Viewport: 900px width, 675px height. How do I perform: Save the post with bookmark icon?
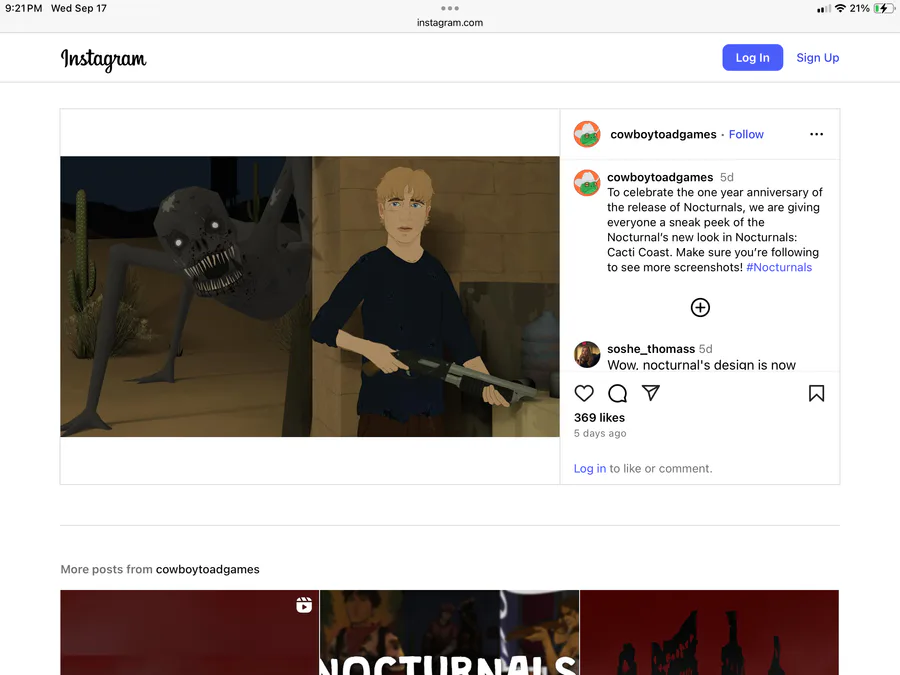[x=816, y=393]
